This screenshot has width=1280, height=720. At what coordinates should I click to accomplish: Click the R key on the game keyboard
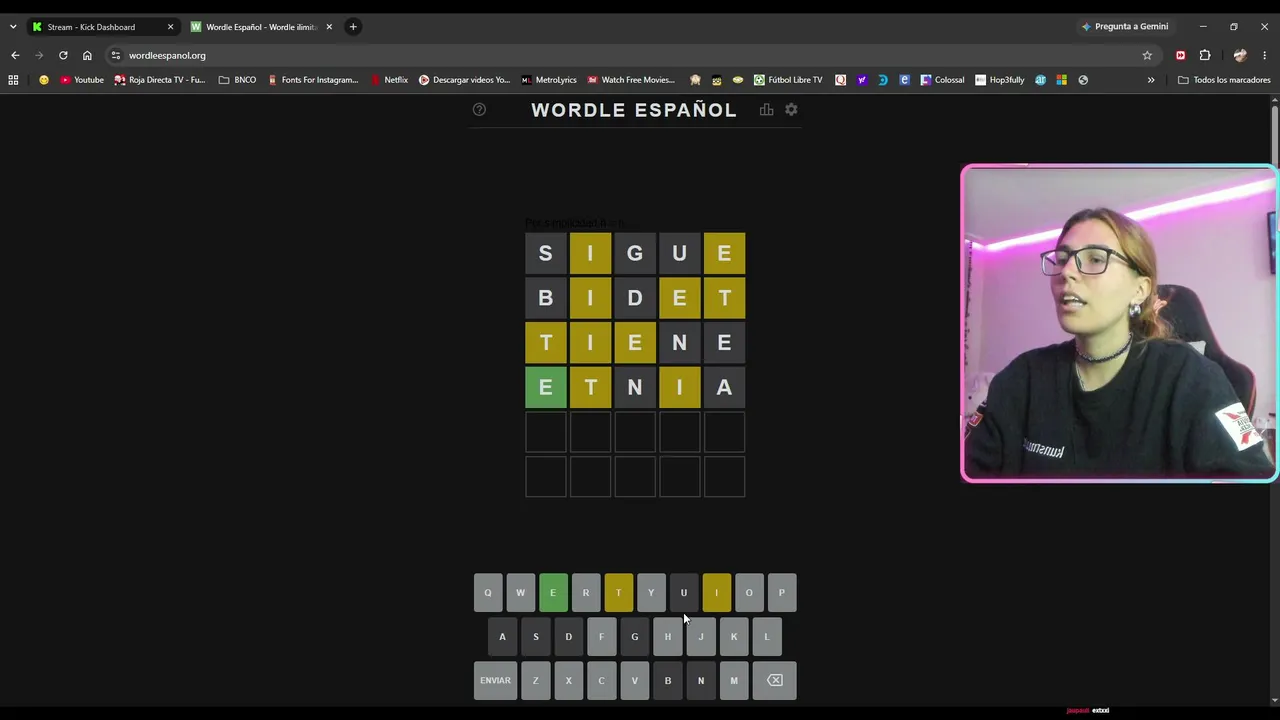click(x=586, y=592)
